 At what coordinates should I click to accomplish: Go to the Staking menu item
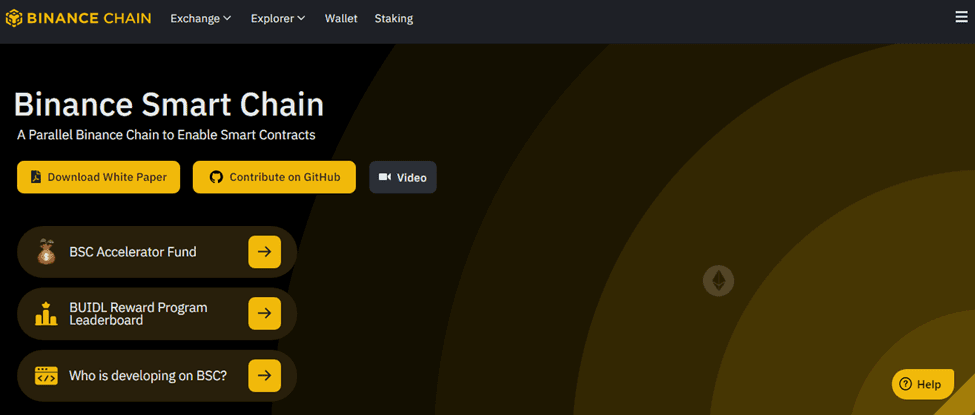coord(394,19)
